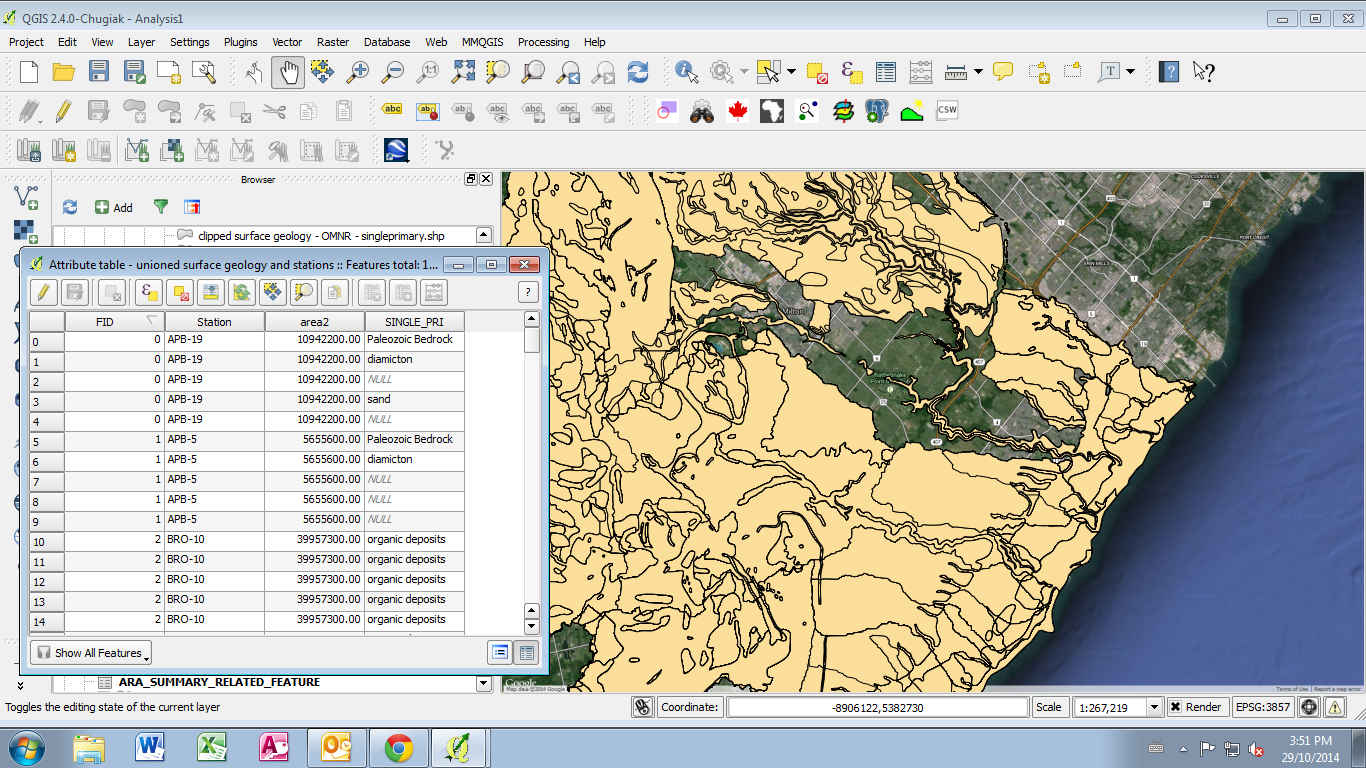Create a new blank QGIS project
This screenshot has height=768, width=1366.
29,72
